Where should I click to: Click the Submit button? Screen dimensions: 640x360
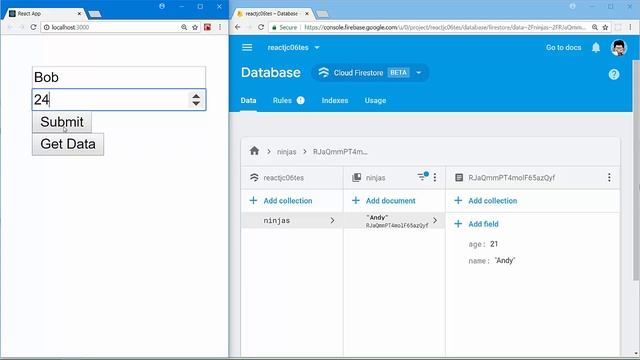[x=62, y=122]
